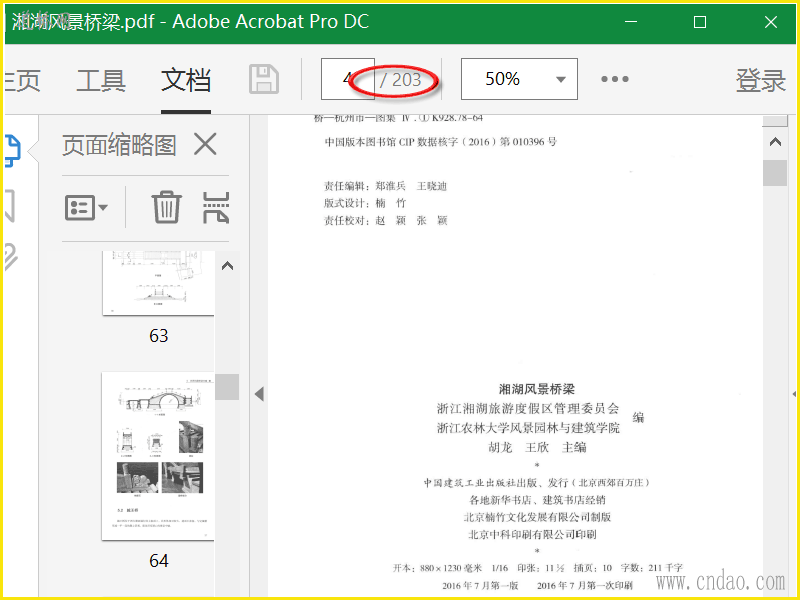
Task: Click the save disk icon
Action: tap(264, 79)
